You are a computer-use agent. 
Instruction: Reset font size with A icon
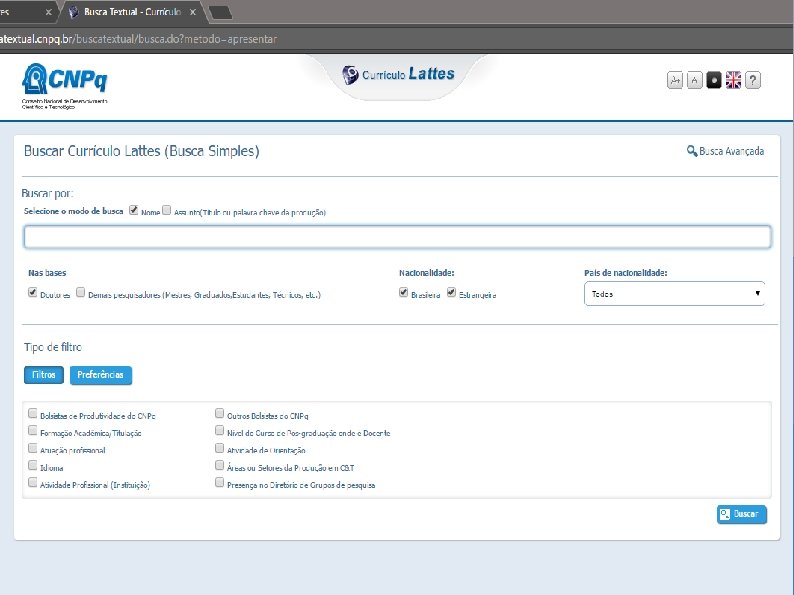[694, 80]
